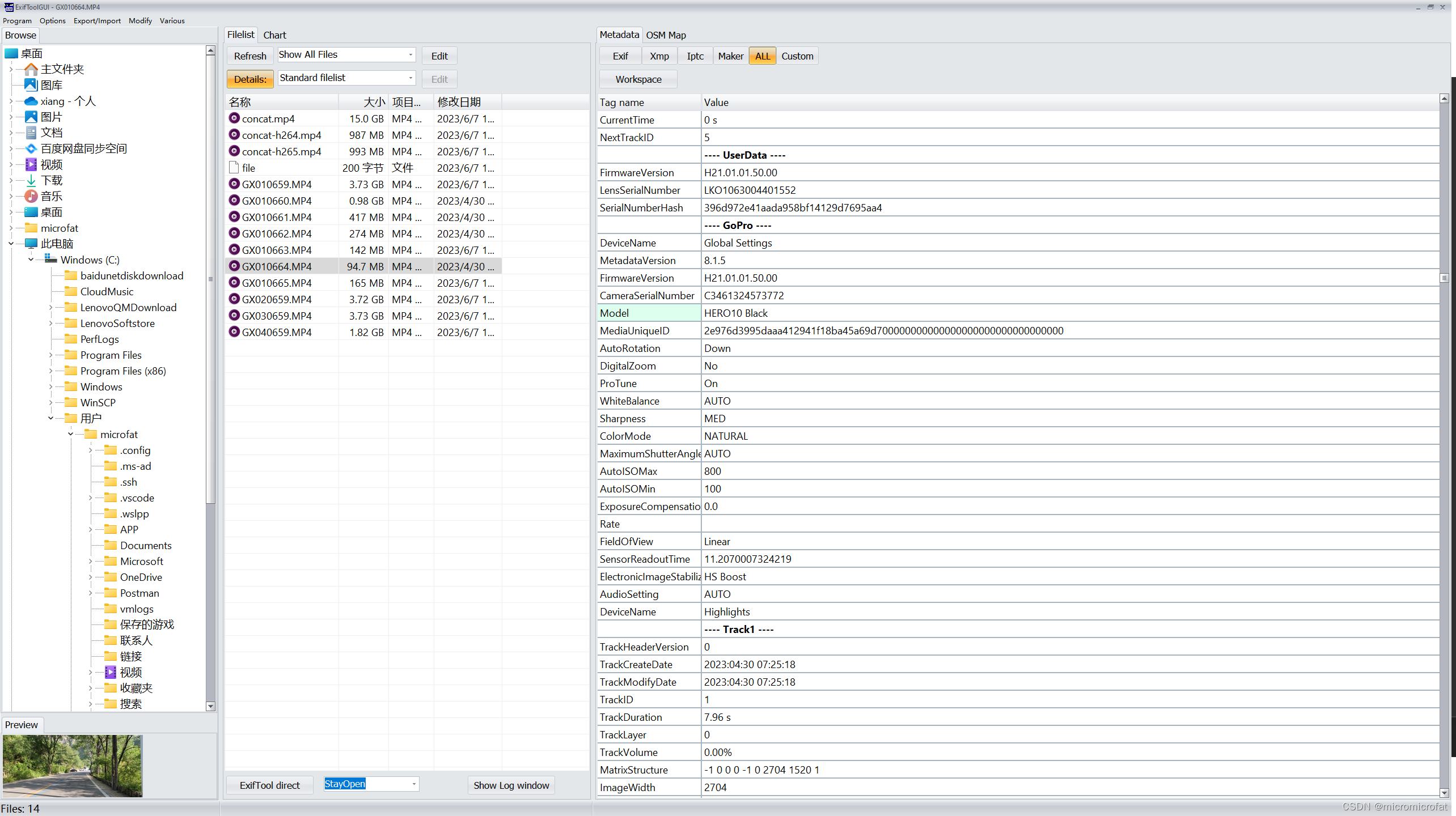
Task: Click the Show Log window button
Action: (511, 785)
